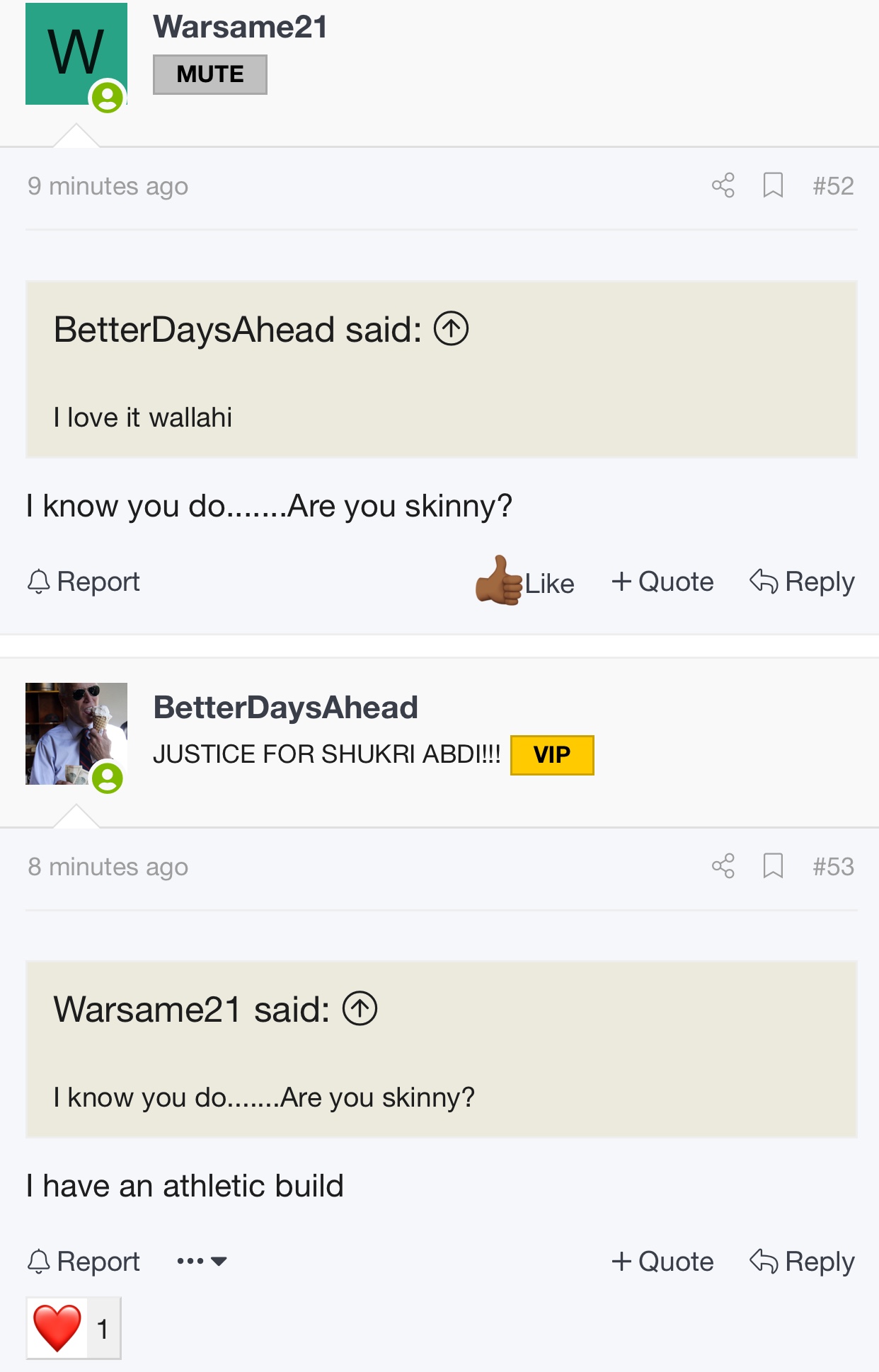Viewport: 879px width, 1372px height.
Task: Bookmark post #52
Action: pyautogui.click(x=773, y=185)
